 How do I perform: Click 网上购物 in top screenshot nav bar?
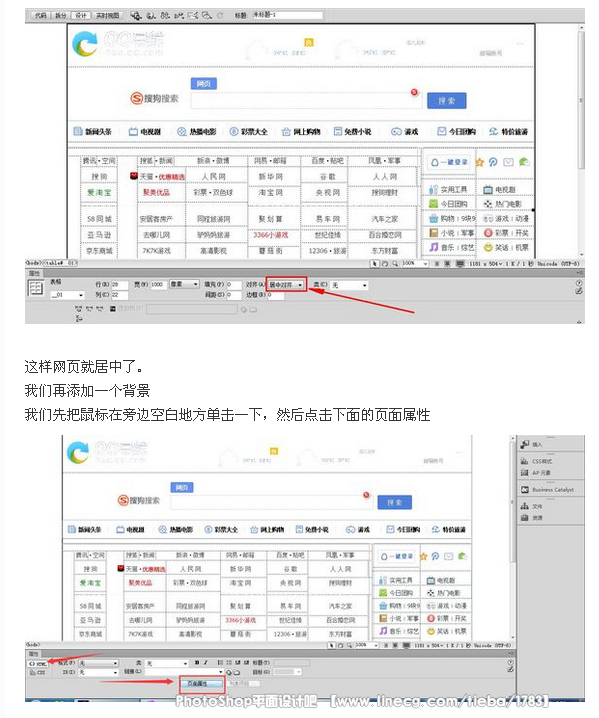301,132
